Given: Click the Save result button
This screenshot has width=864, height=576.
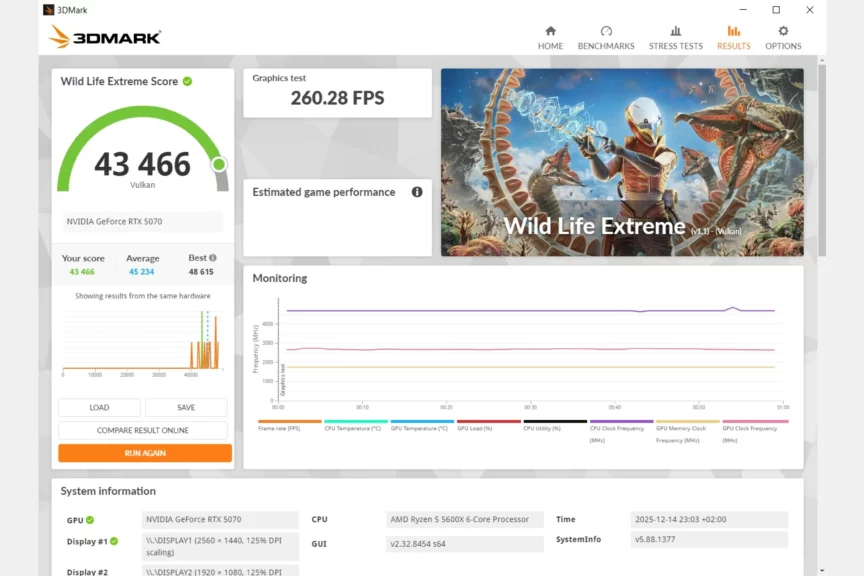Looking at the screenshot, I should (186, 407).
